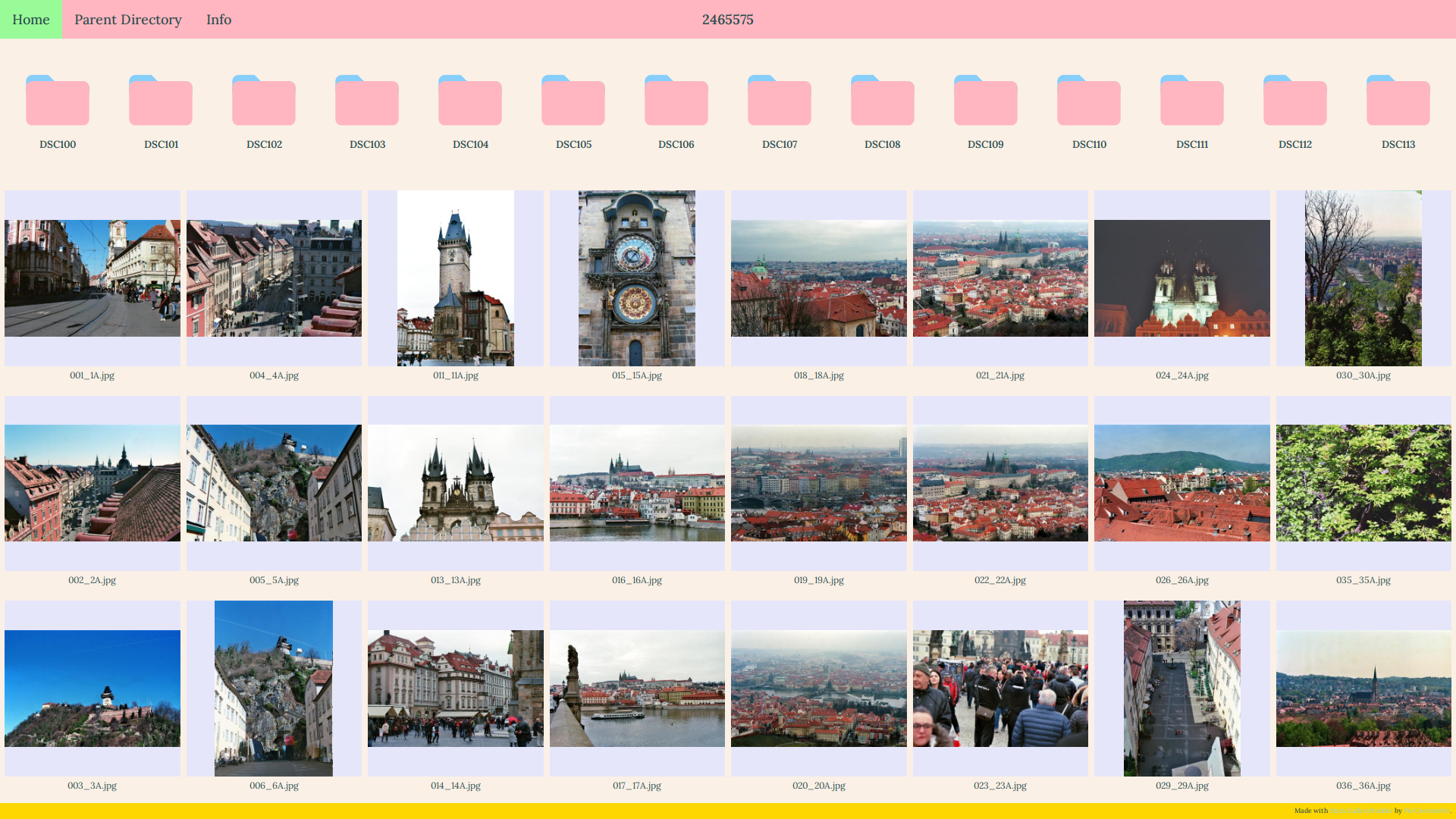Open the astronomical clock photo 015_15A.jpg
This screenshot has width=1456, height=819.
[x=636, y=278]
